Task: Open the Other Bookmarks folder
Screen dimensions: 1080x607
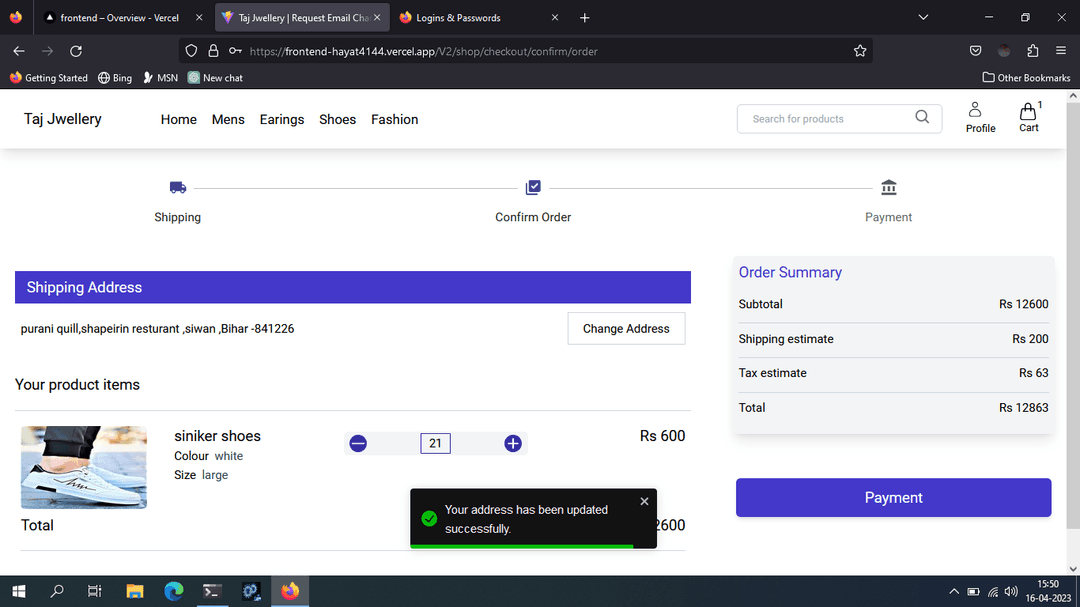Action: (x=1026, y=78)
